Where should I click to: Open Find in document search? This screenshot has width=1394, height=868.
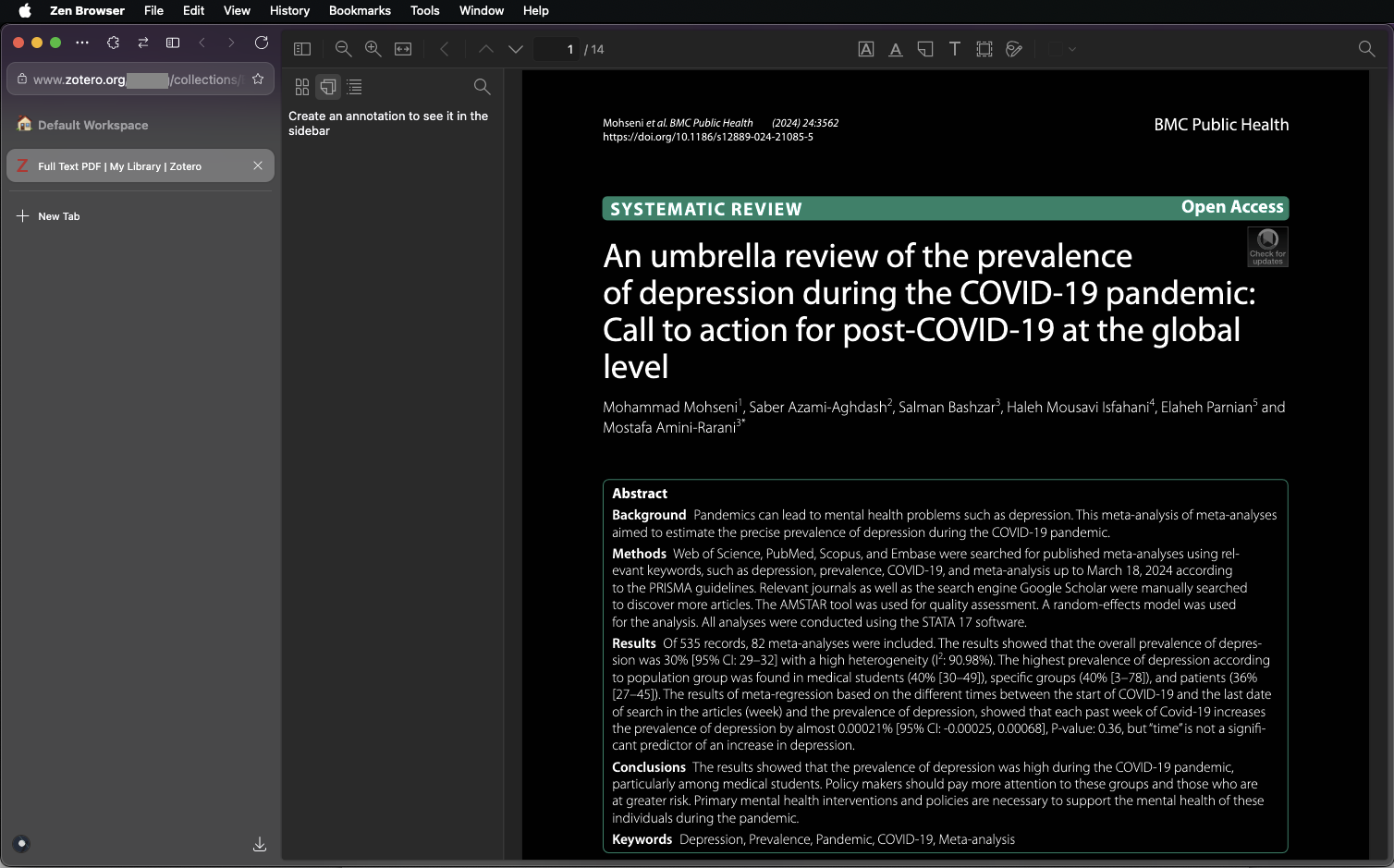click(x=1366, y=49)
